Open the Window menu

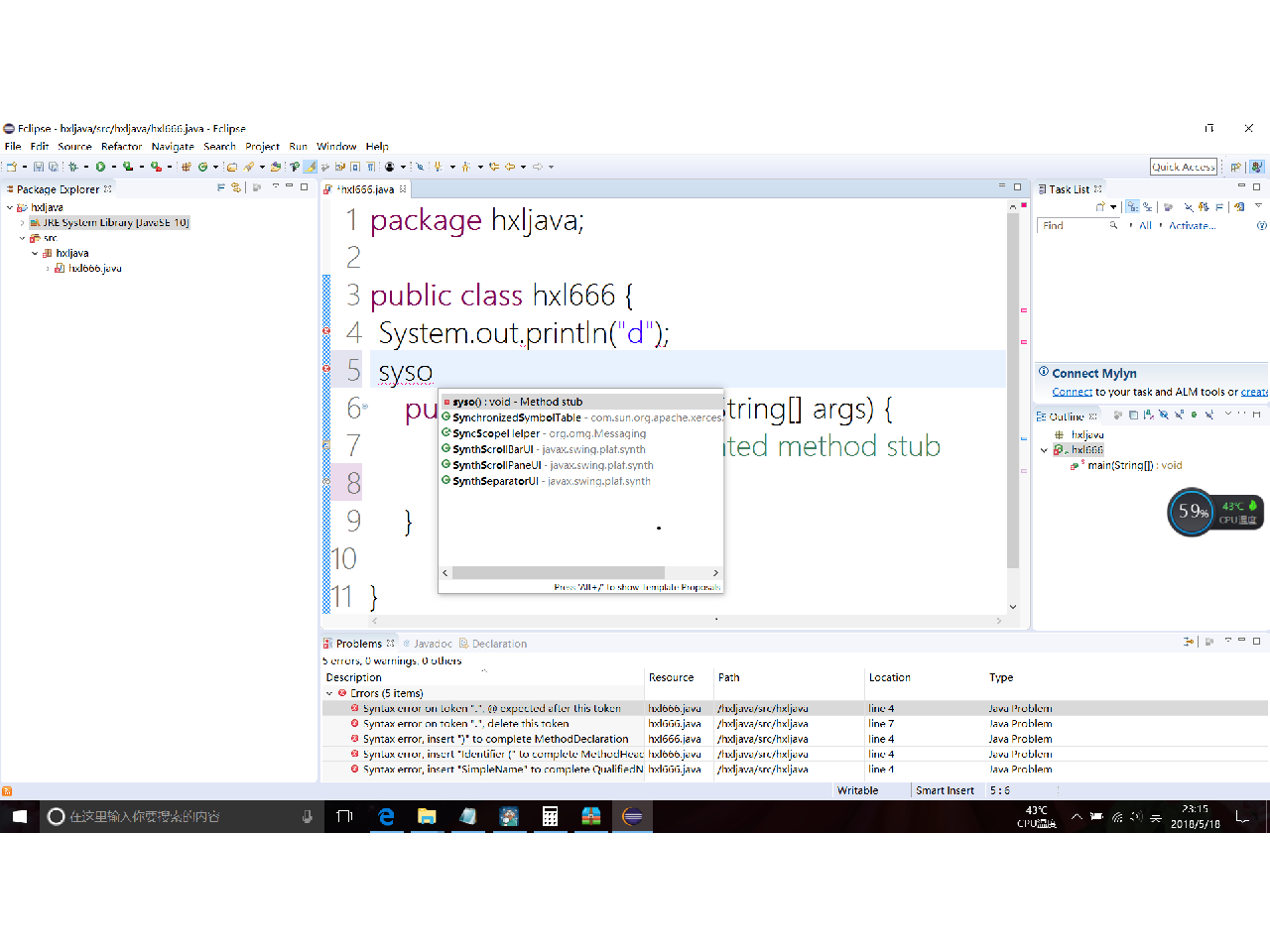click(x=336, y=146)
